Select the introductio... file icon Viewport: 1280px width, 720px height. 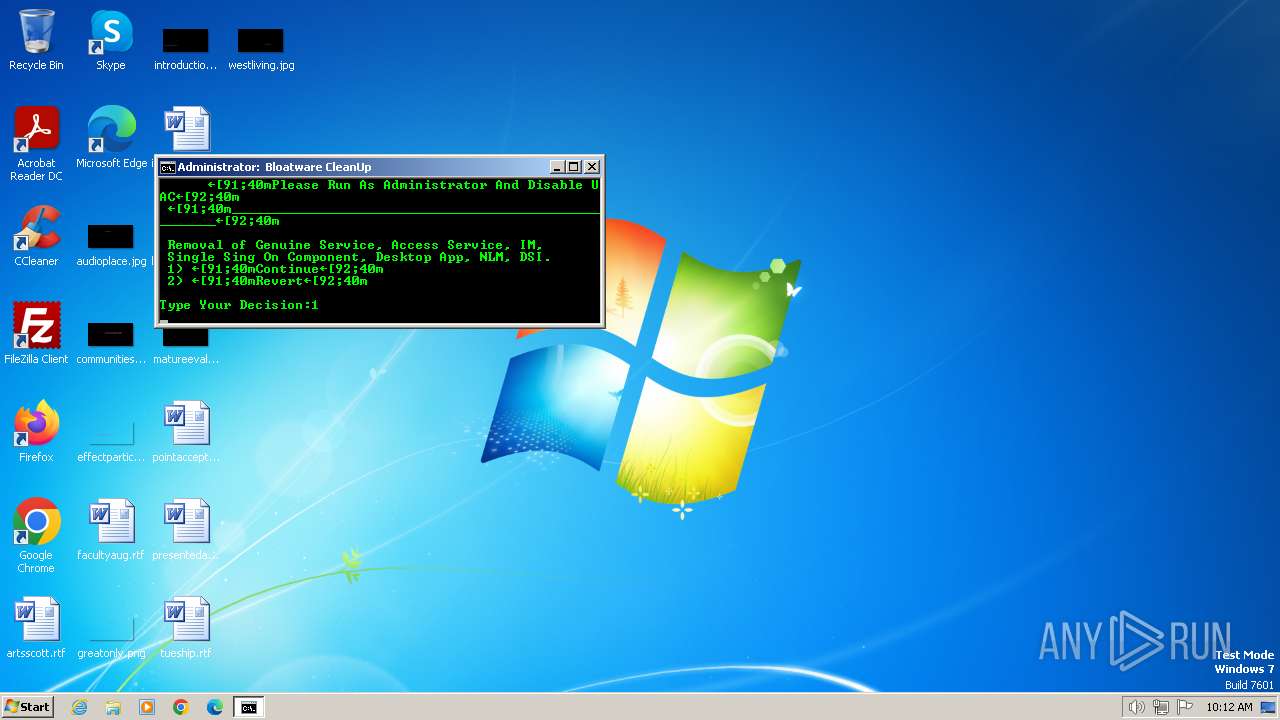coord(185,48)
